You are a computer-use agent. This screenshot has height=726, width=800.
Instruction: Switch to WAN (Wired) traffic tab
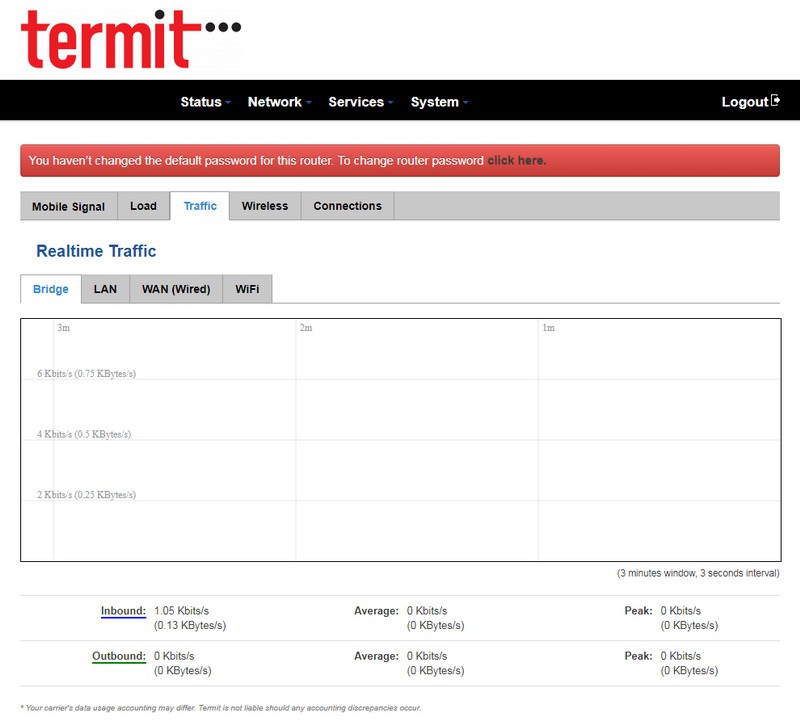click(x=176, y=290)
